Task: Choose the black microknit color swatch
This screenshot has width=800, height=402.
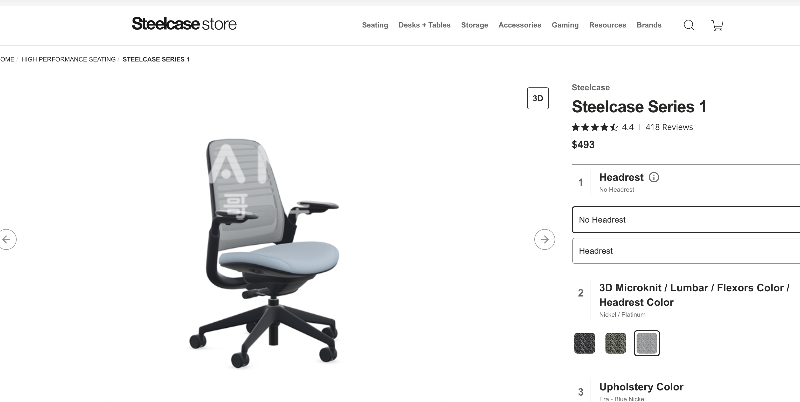Action: [585, 343]
